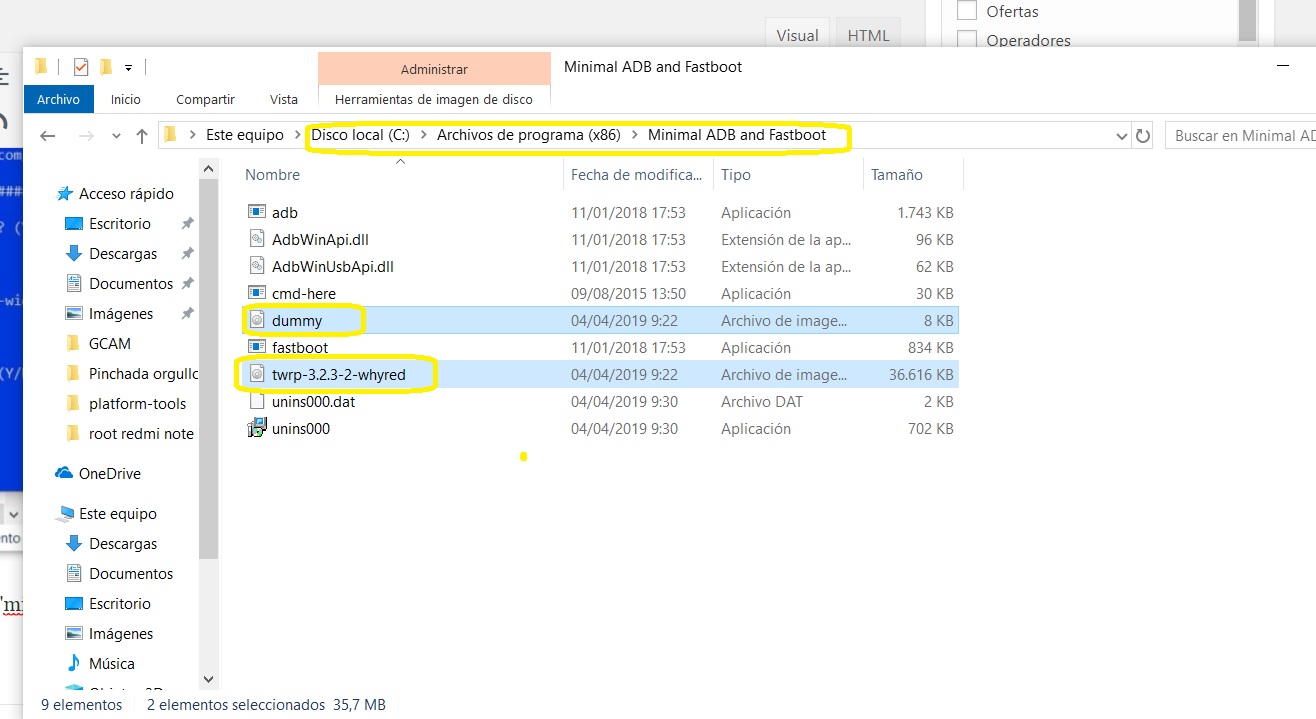1316x719 pixels.
Task: Sort files by the Tamaño column
Action: (x=897, y=175)
